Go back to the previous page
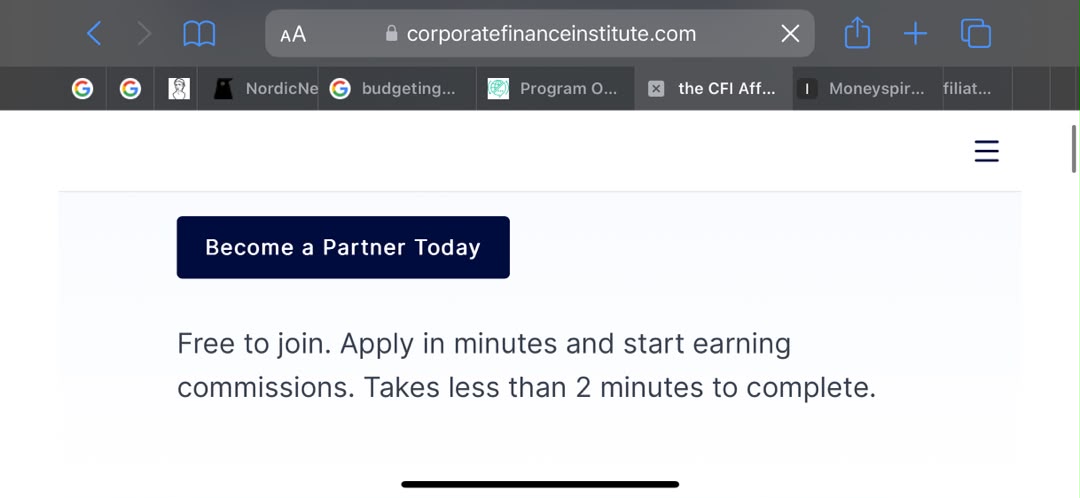 click(94, 33)
